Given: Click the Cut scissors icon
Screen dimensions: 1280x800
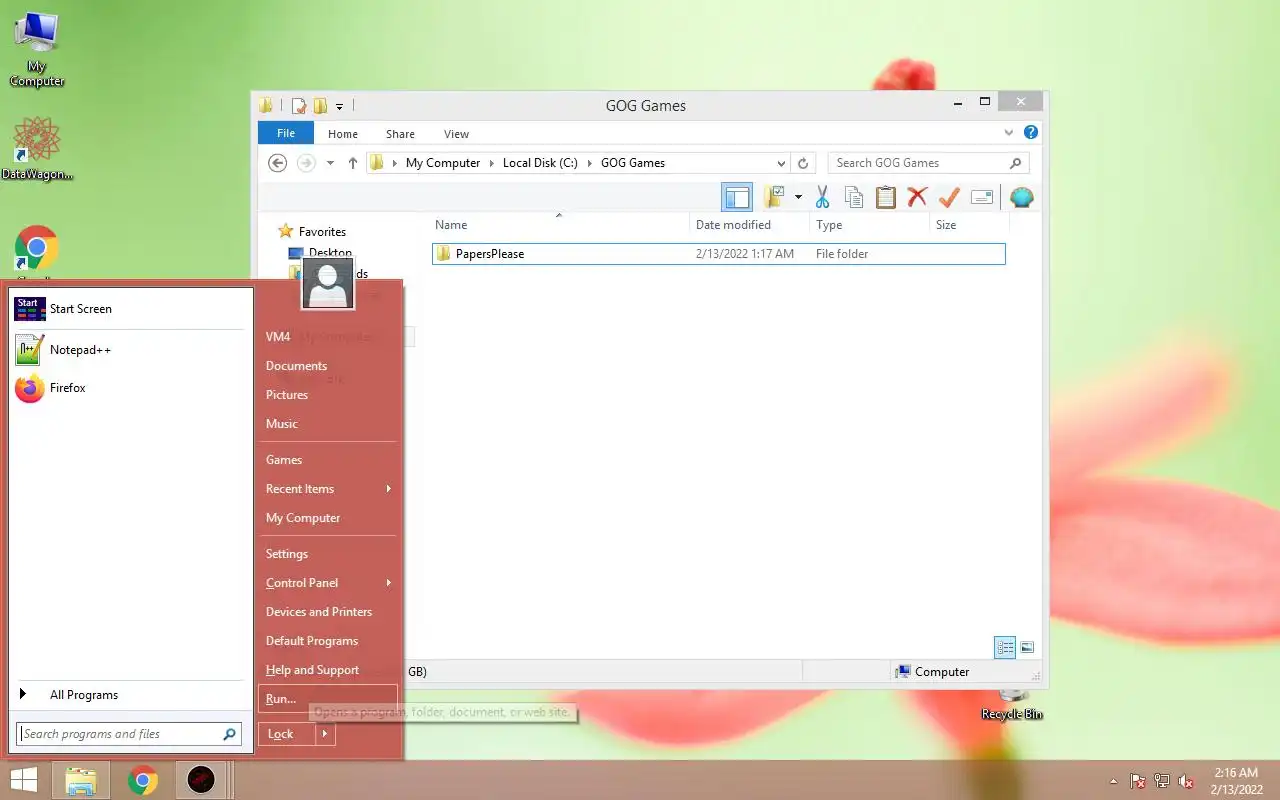Looking at the screenshot, I should [x=822, y=197].
